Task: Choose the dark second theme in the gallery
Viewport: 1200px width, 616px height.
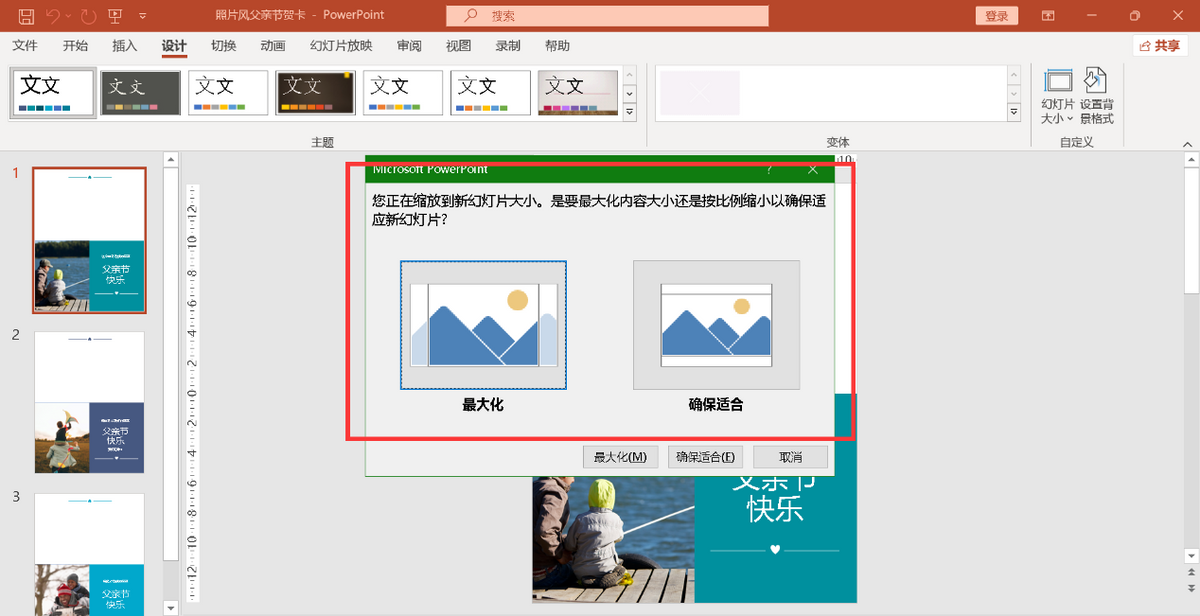Action: pyautogui.click(x=139, y=92)
